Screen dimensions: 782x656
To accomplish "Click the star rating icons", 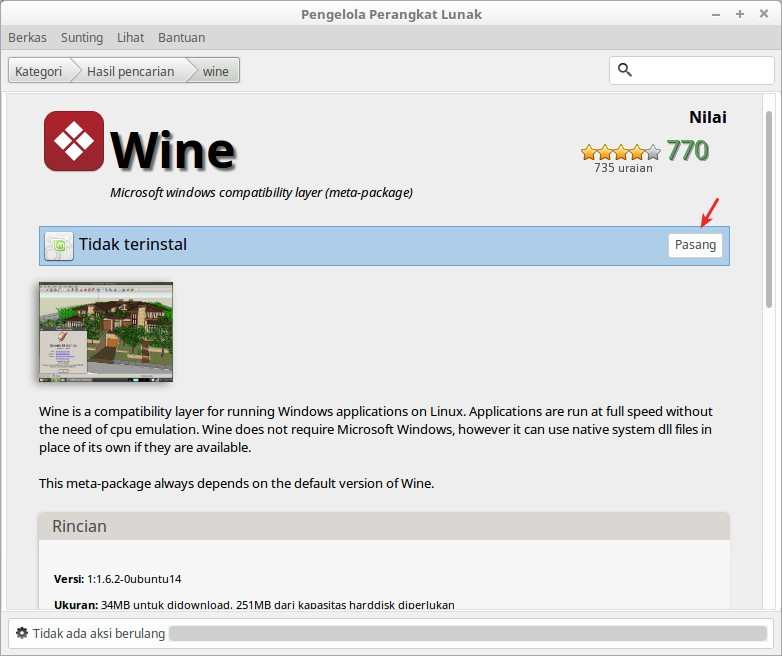I will 621,152.
